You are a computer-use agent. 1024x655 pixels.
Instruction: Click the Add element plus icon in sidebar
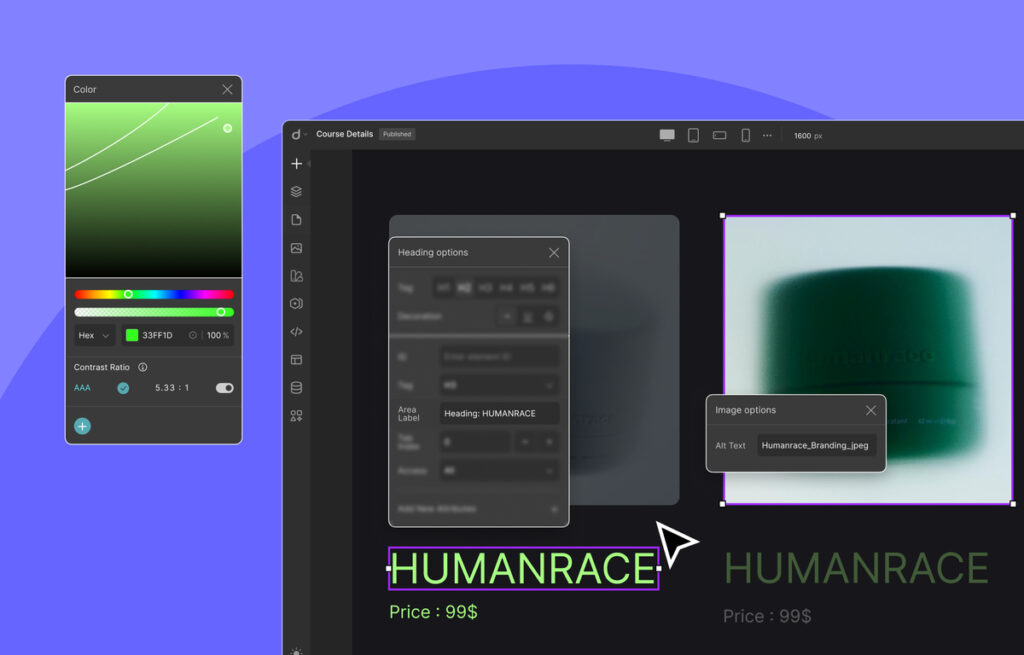(296, 164)
